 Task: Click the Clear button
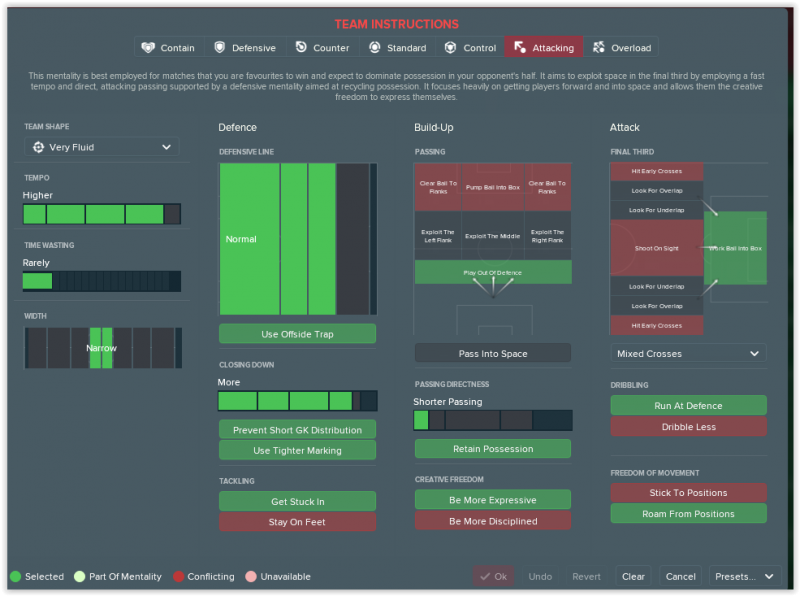(x=633, y=577)
